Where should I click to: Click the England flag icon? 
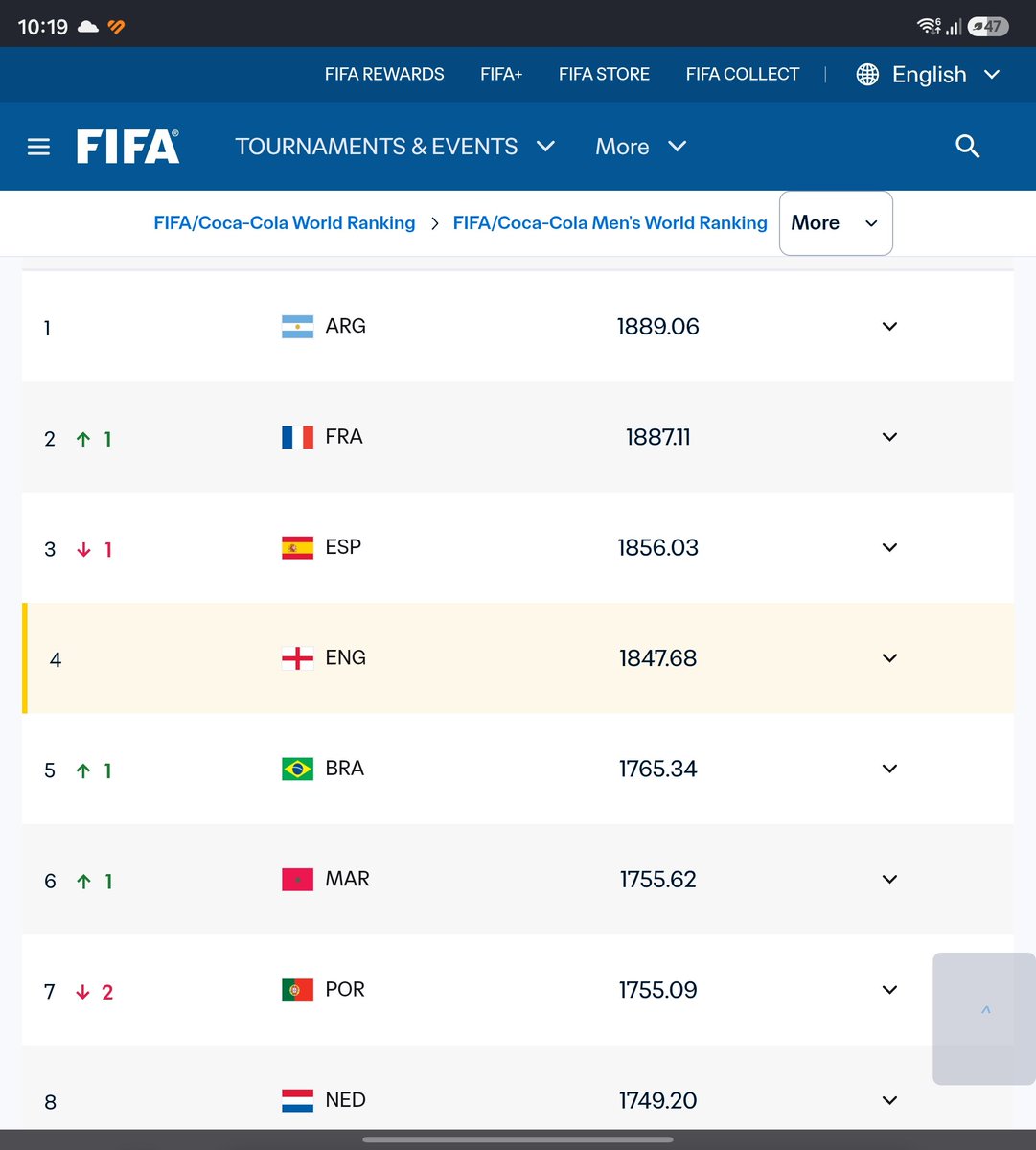[297, 658]
